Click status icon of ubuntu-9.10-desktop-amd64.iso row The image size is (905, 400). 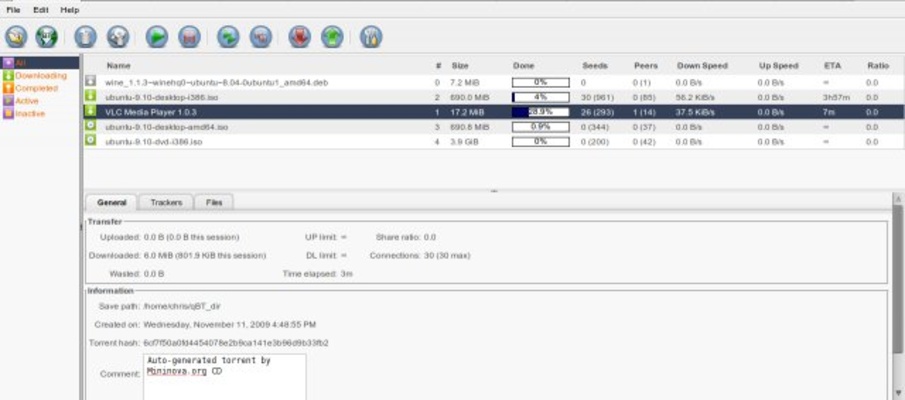coord(91,126)
